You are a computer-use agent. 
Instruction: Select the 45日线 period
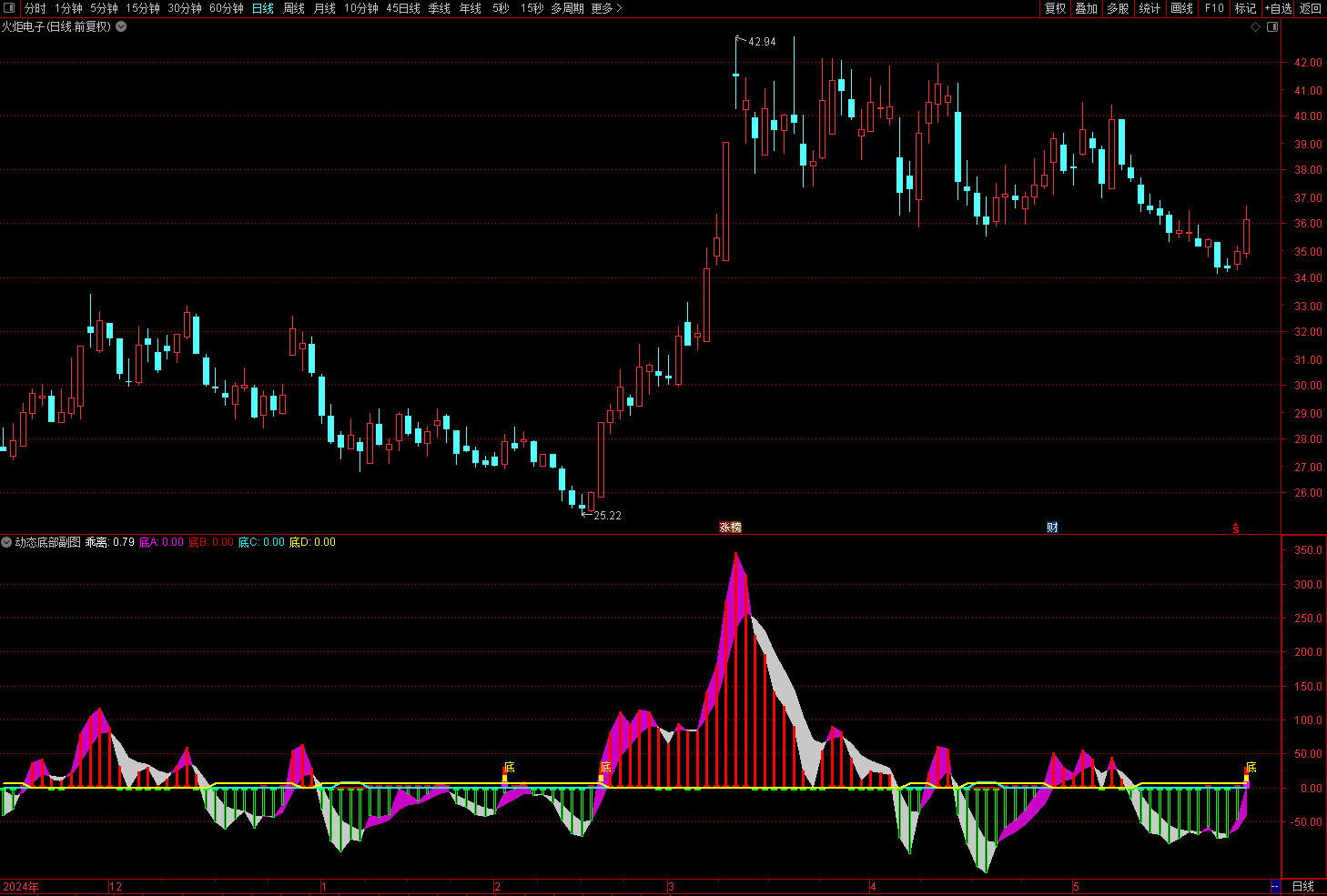(x=403, y=8)
